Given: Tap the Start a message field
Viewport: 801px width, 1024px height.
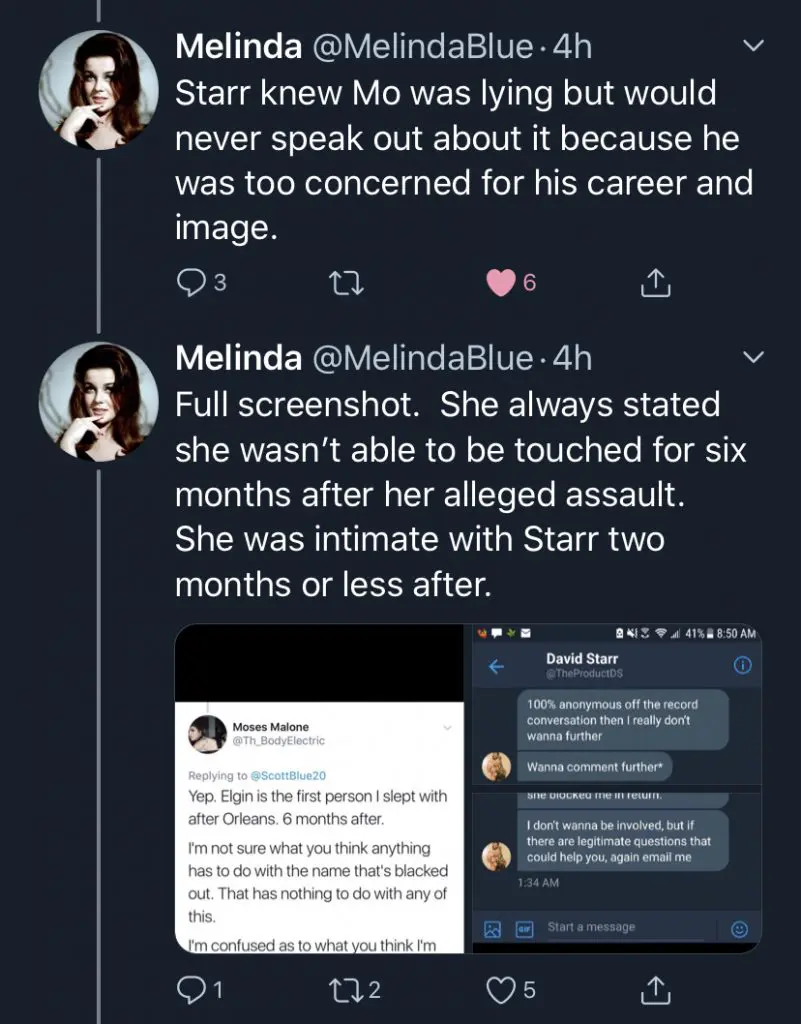Looking at the screenshot, I should pos(620,927).
